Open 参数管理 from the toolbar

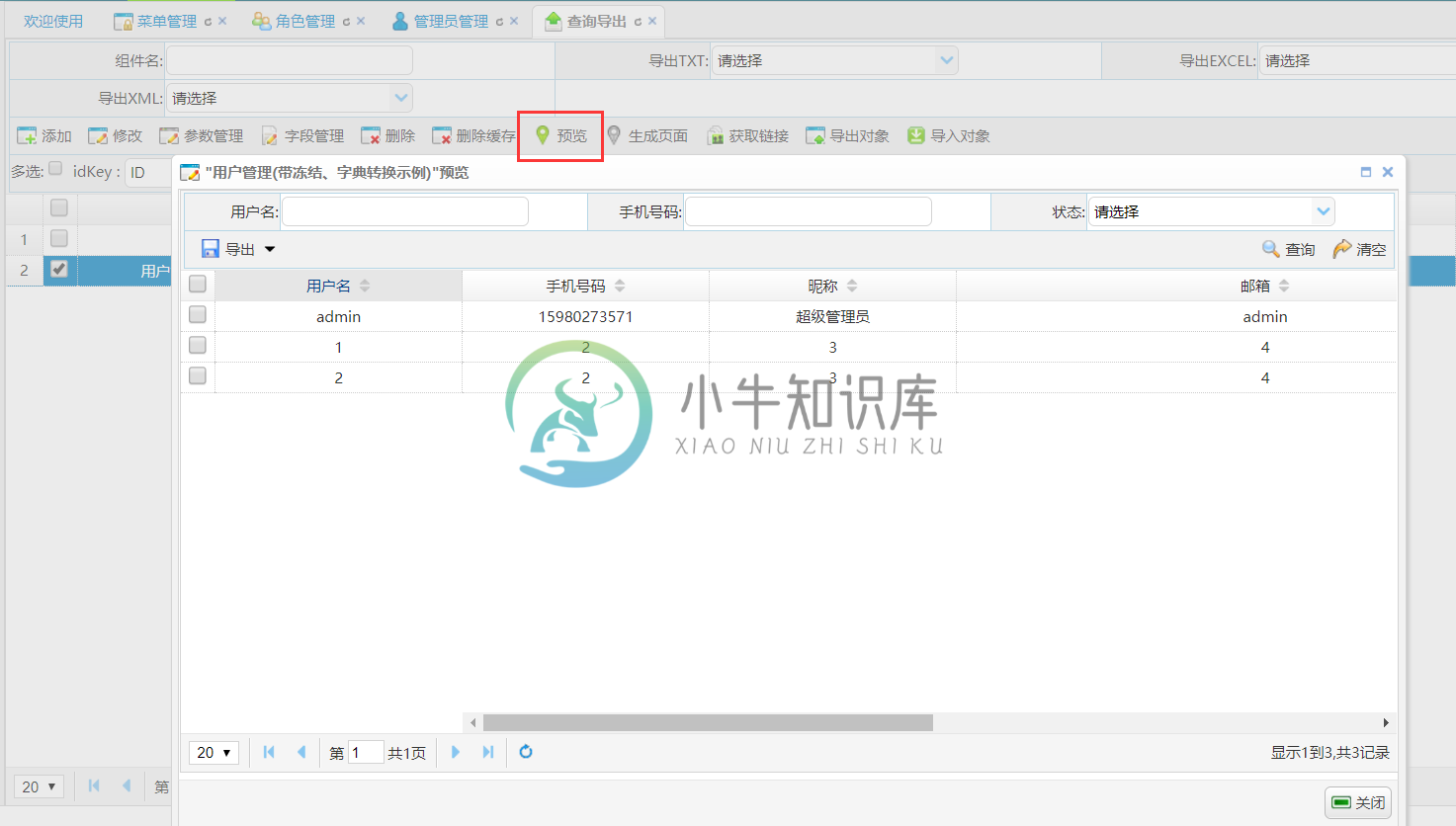[x=202, y=136]
